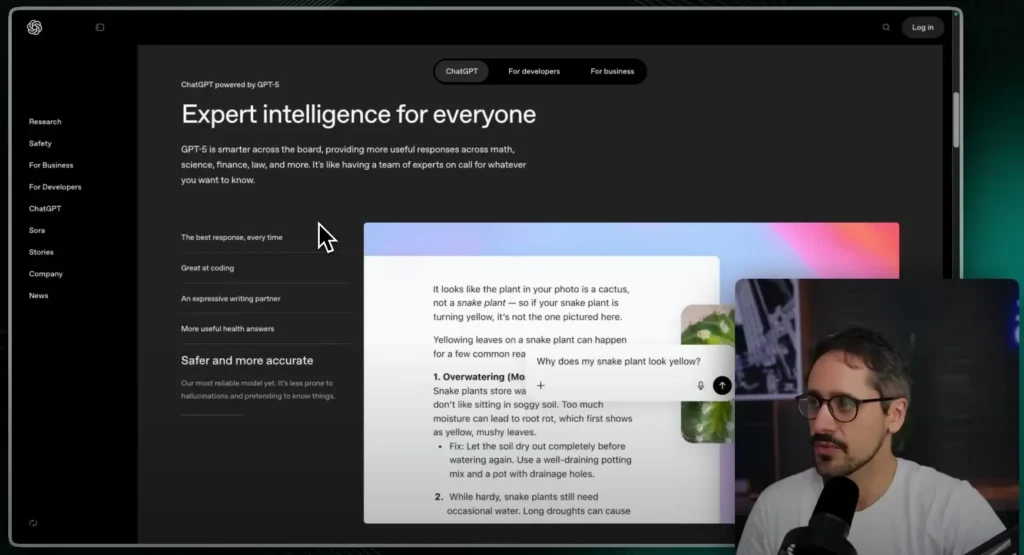Open Company in the sidebar
The height and width of the screenshot is (555, 1024).
pos(46,274)
